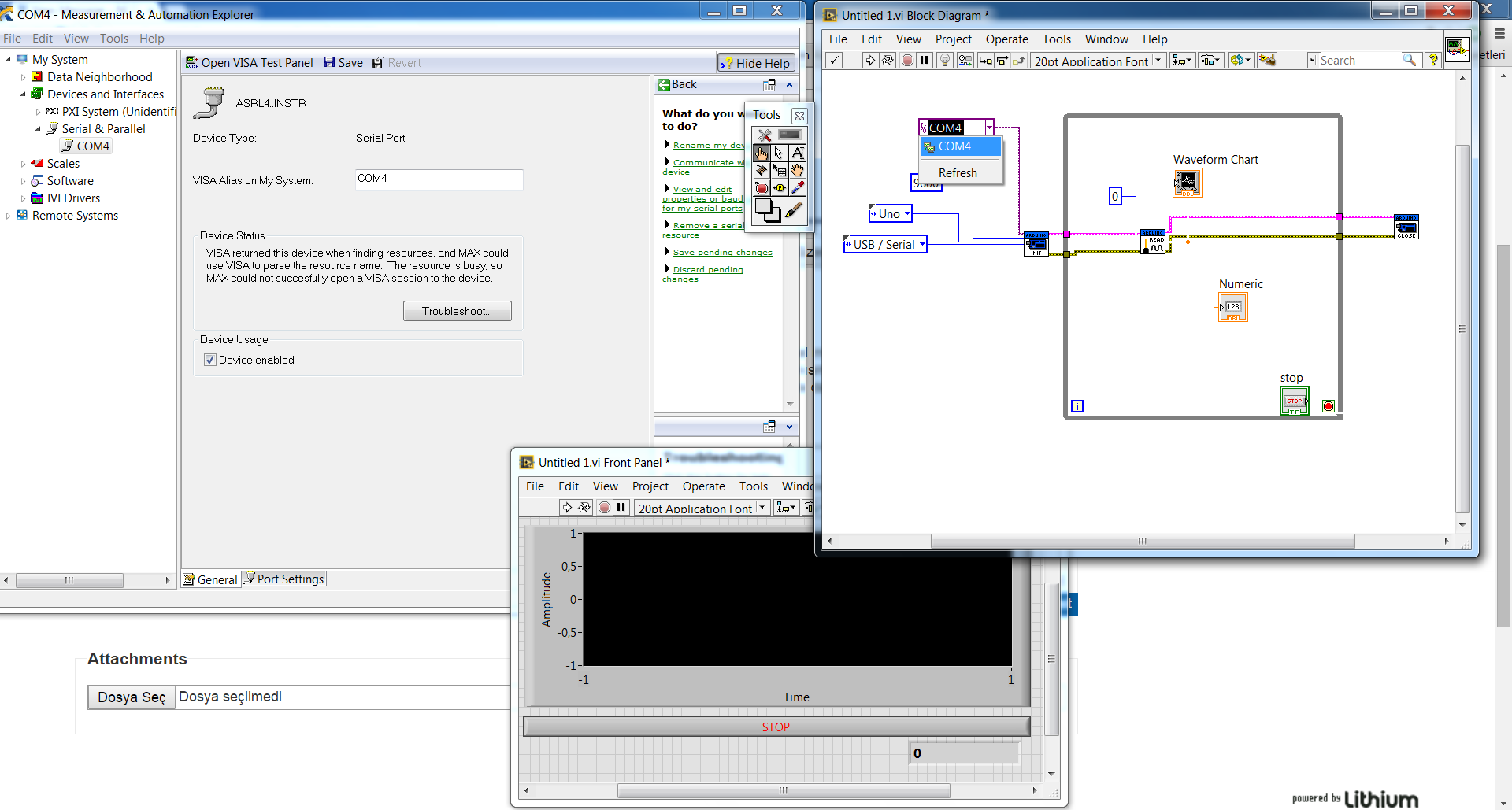The image size is (1512, 810).
Task: Click Arduino Close subVI node
Action: point(1406,227)
